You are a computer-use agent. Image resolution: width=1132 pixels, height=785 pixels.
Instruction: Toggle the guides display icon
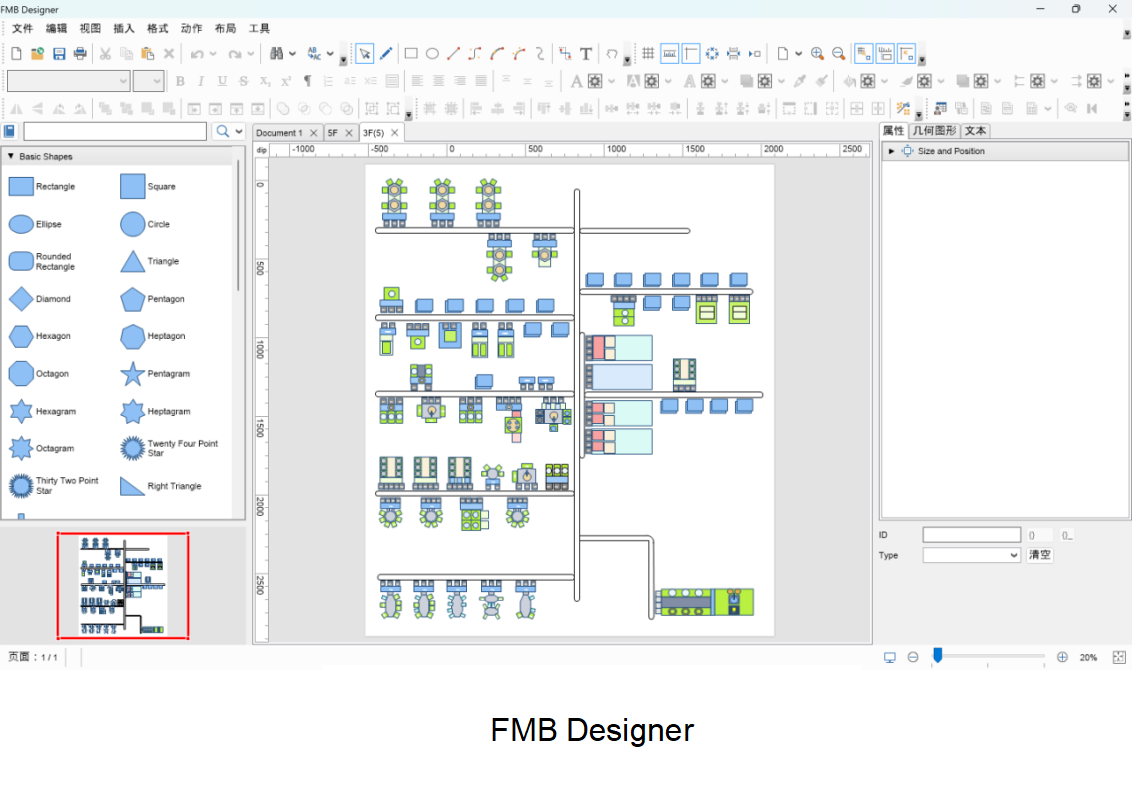(x=691, y=53)
